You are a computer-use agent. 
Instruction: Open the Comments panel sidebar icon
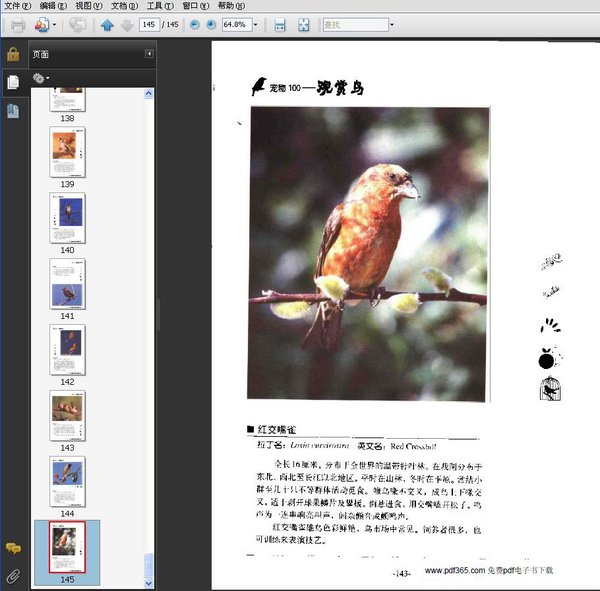(x=13, y=549)
